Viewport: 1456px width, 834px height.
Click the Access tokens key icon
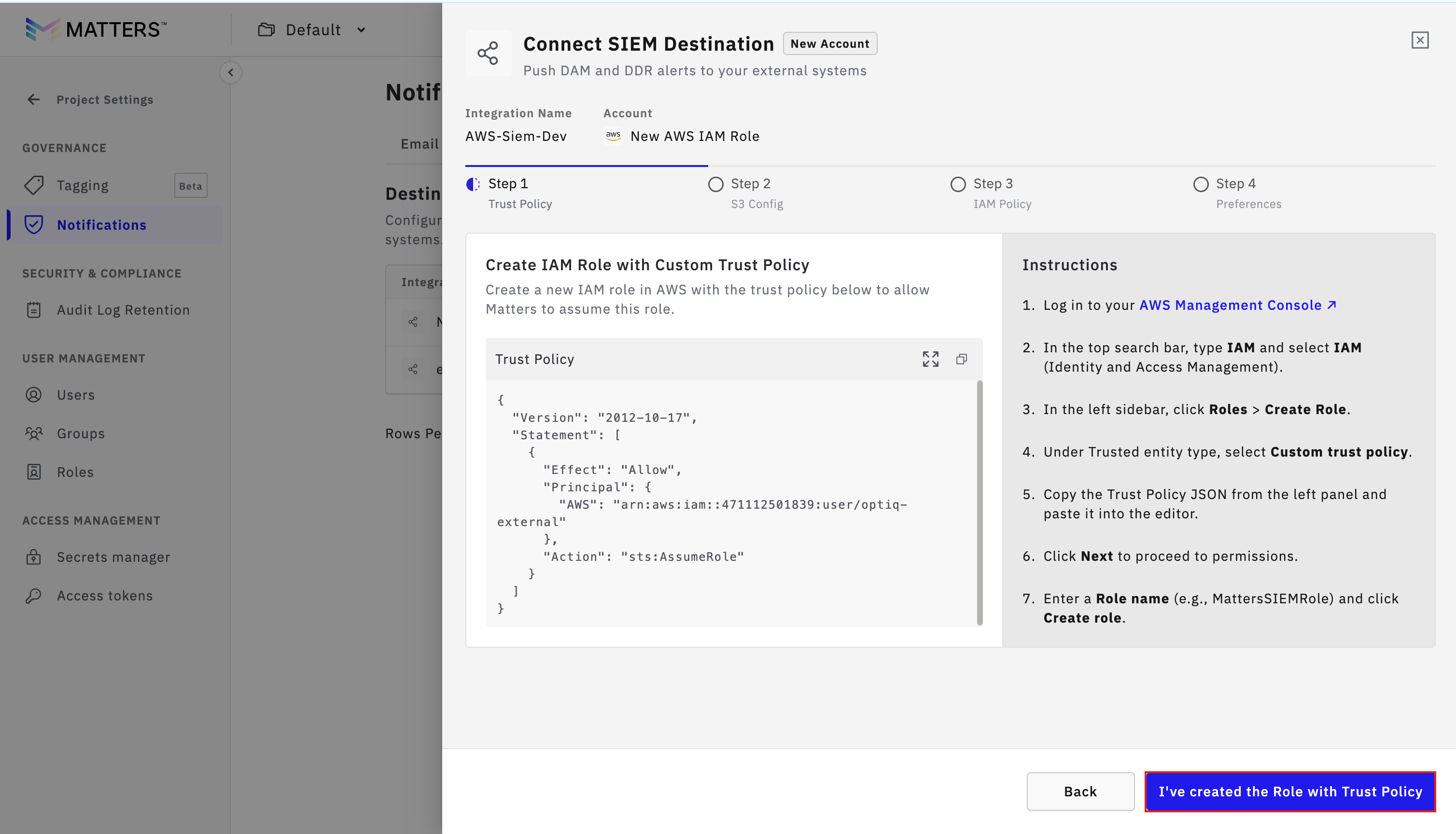34,596
